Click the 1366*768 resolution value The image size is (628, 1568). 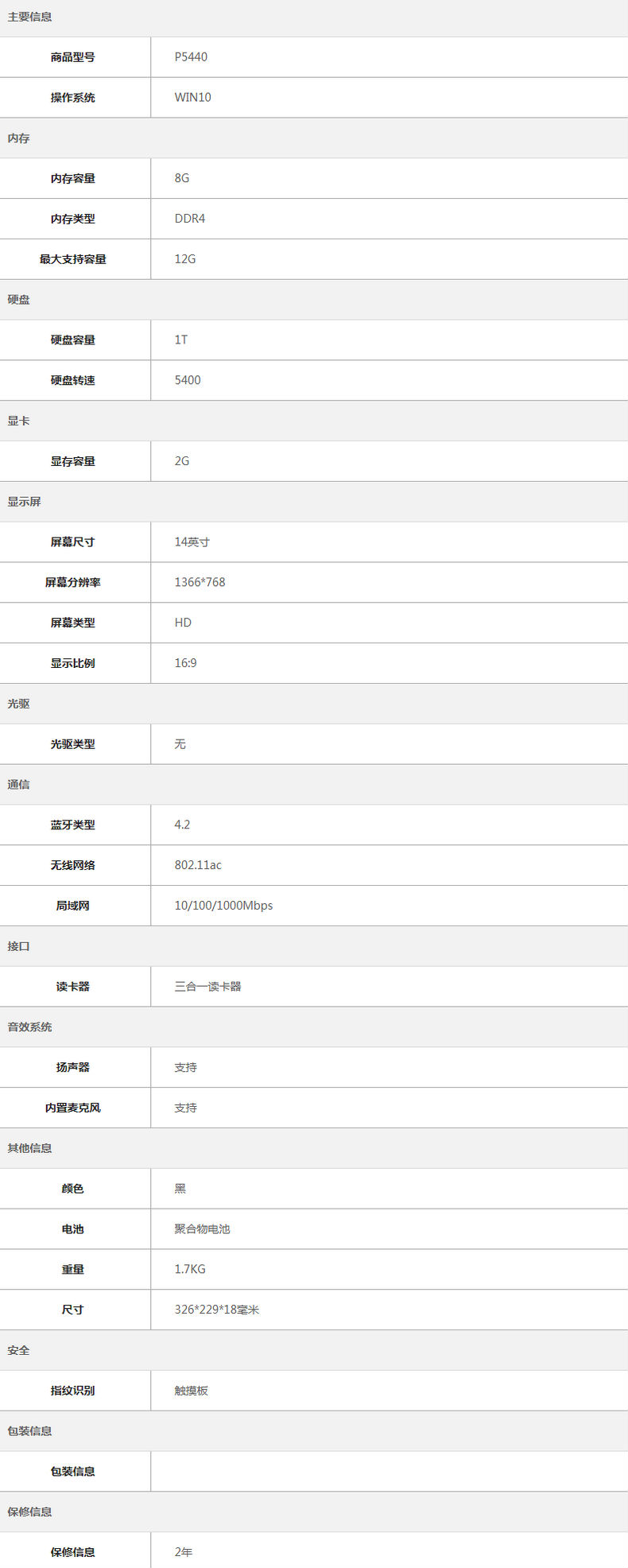(200, 582)
